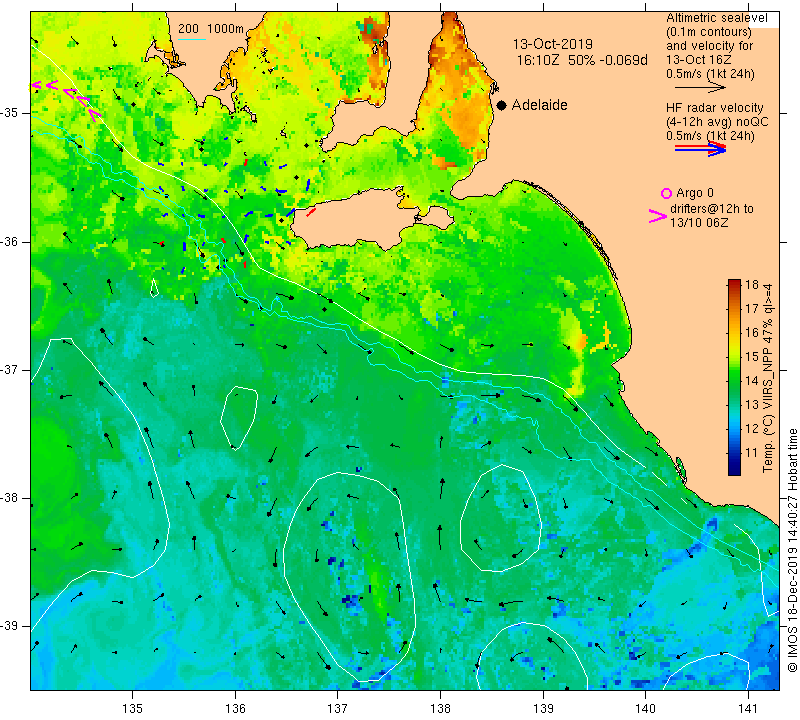Viewport: 800px width, 720px height.
Task: Click the temperature color scale bar
Action: 734,377
